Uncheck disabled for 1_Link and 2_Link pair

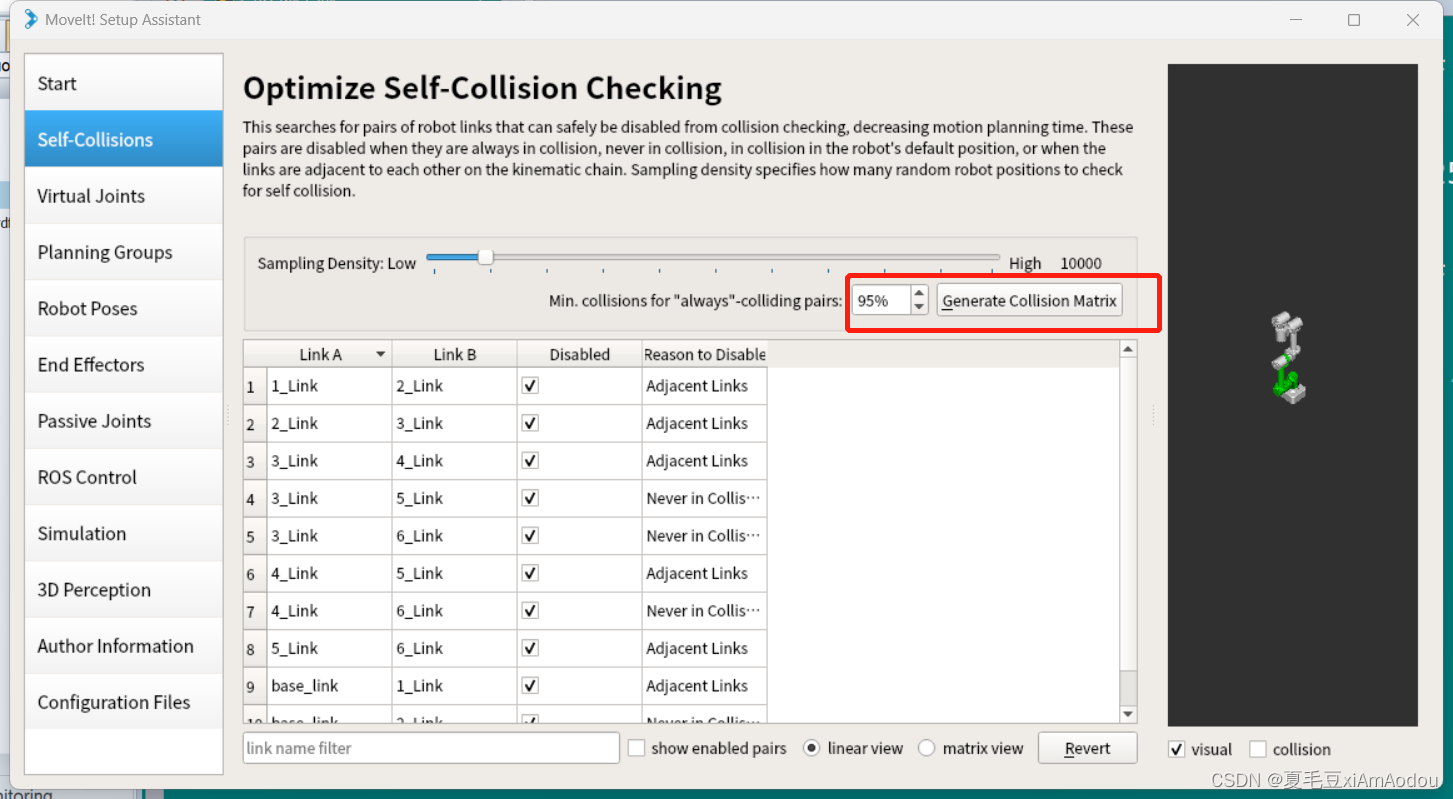pos(530,385)
